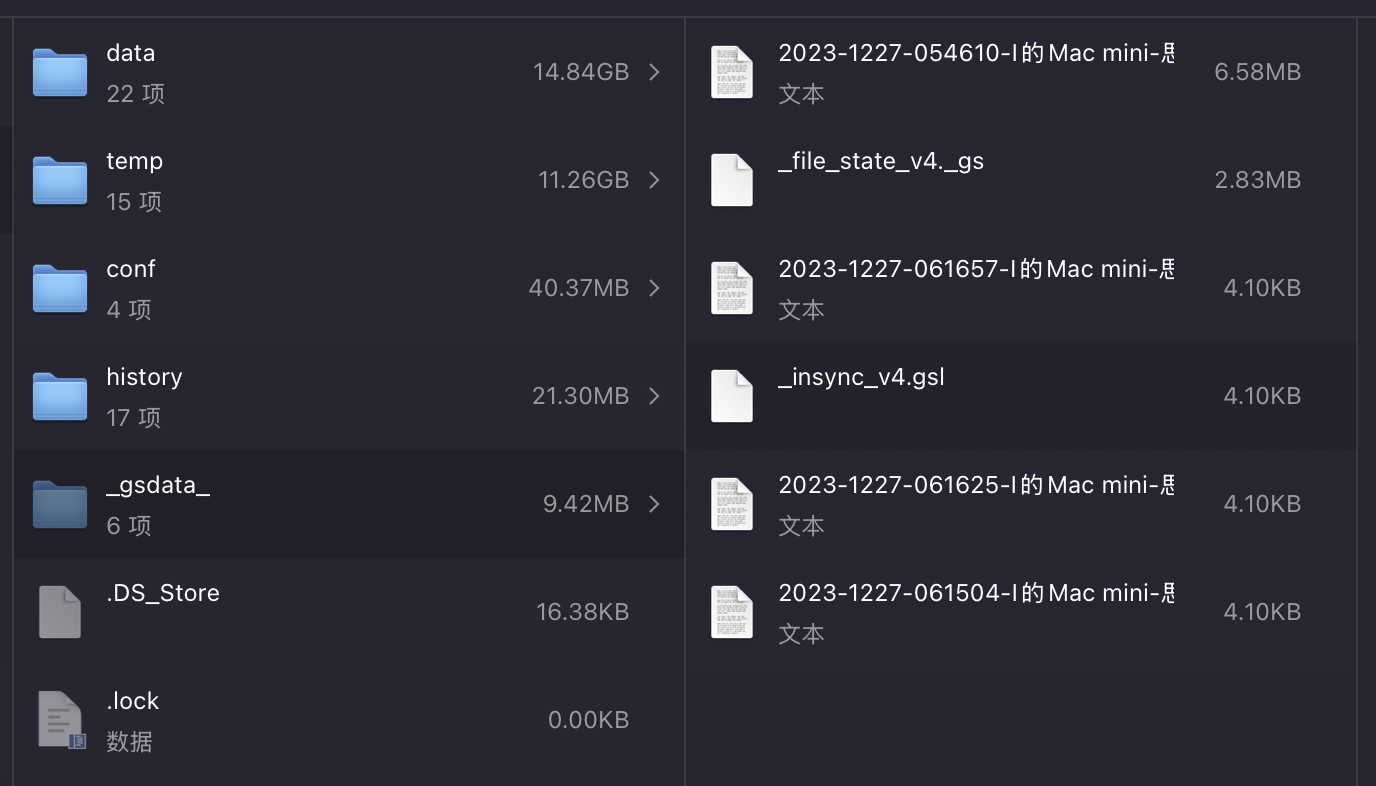Click the 14.84GB size of data folder
Viewport: 1376px width, 786px height.
[x=580, y=72]
